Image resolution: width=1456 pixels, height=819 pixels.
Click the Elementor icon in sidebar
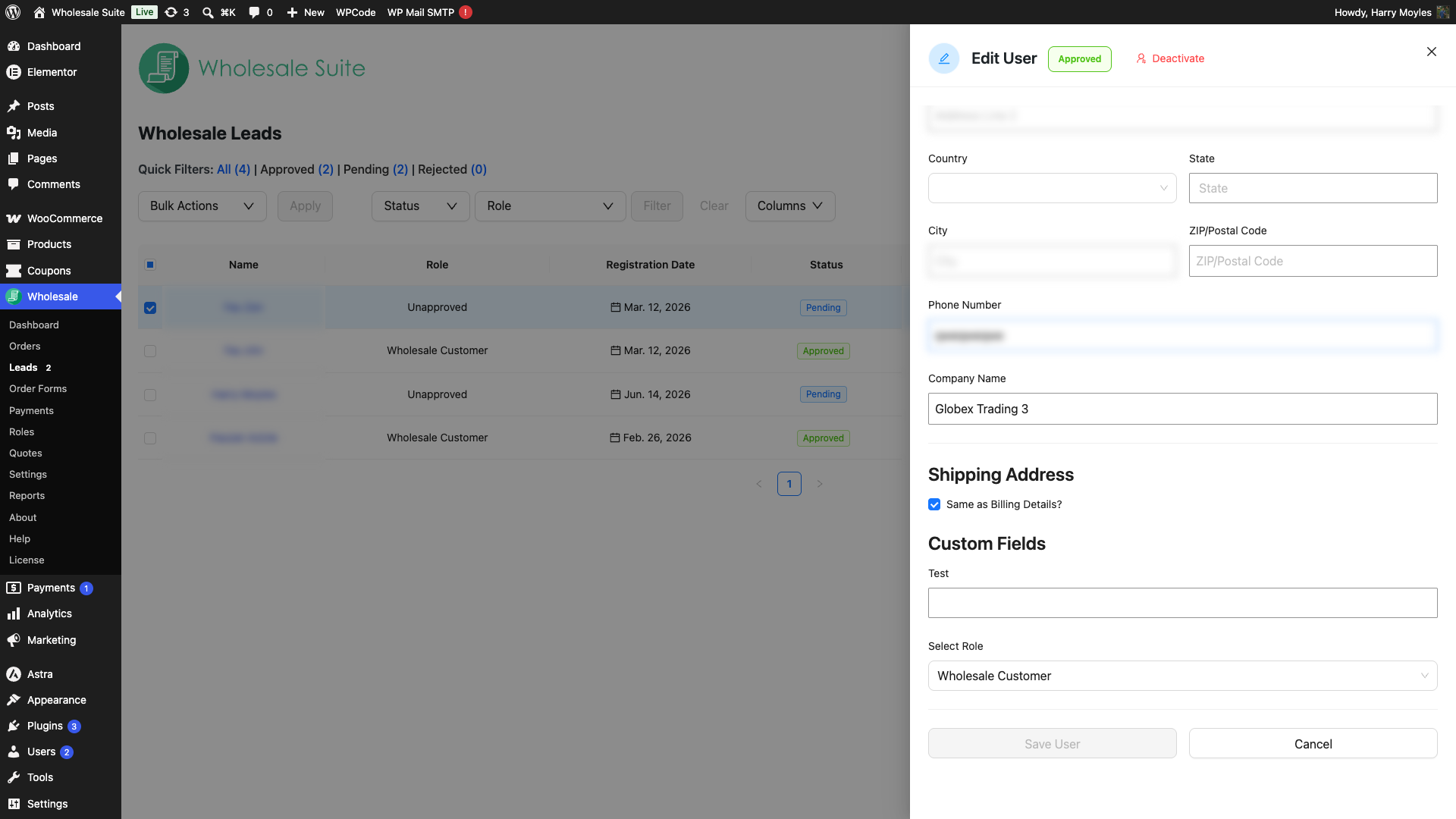click(14, 72)
